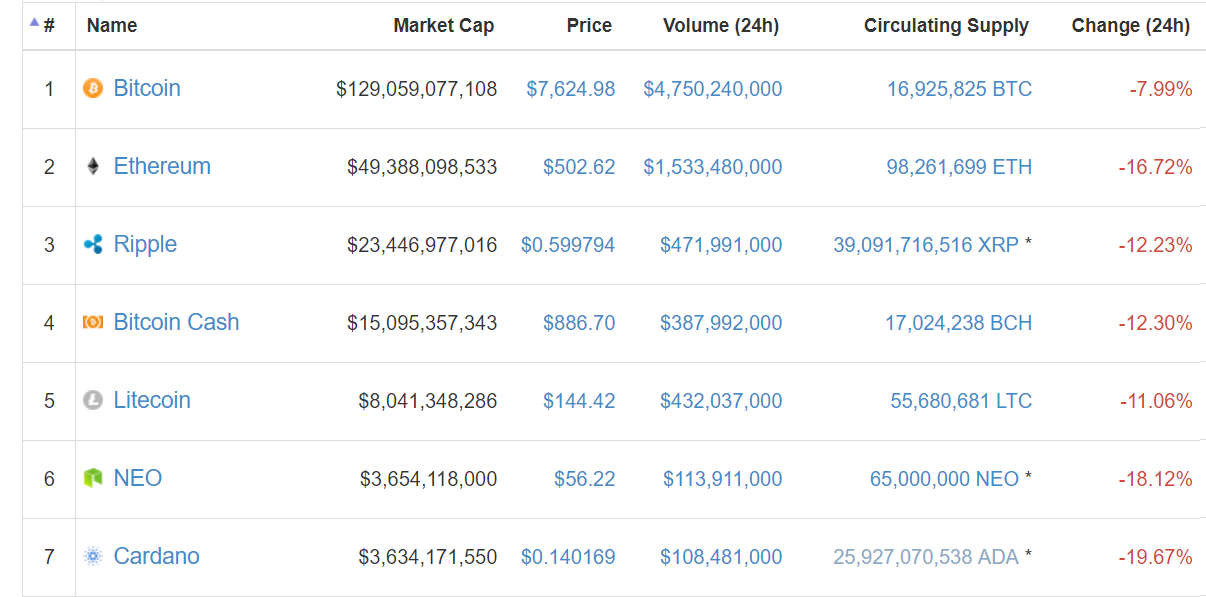This screenshot has height=597, width=1206.
Task: Click the Ethereum diamond logo icon
Action: coord(93,166)
